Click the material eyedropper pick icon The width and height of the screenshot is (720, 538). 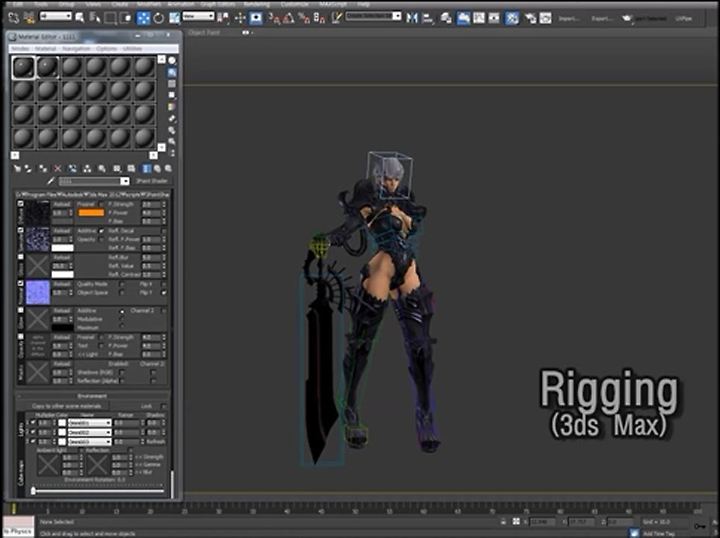click(x=51, y=181)
